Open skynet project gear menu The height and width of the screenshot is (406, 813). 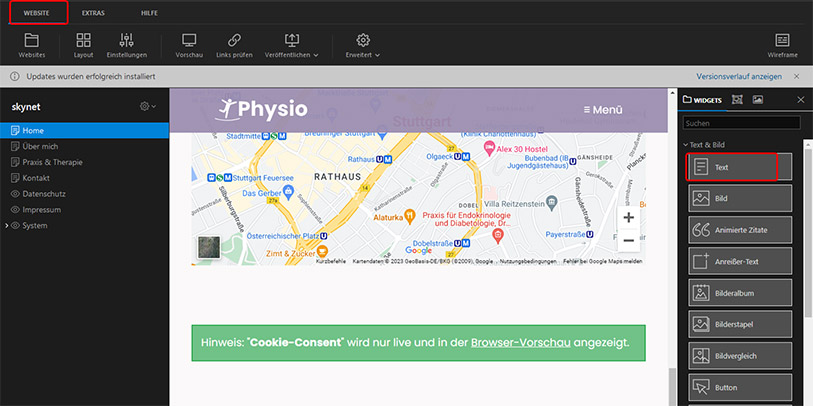tap(147, 106)
